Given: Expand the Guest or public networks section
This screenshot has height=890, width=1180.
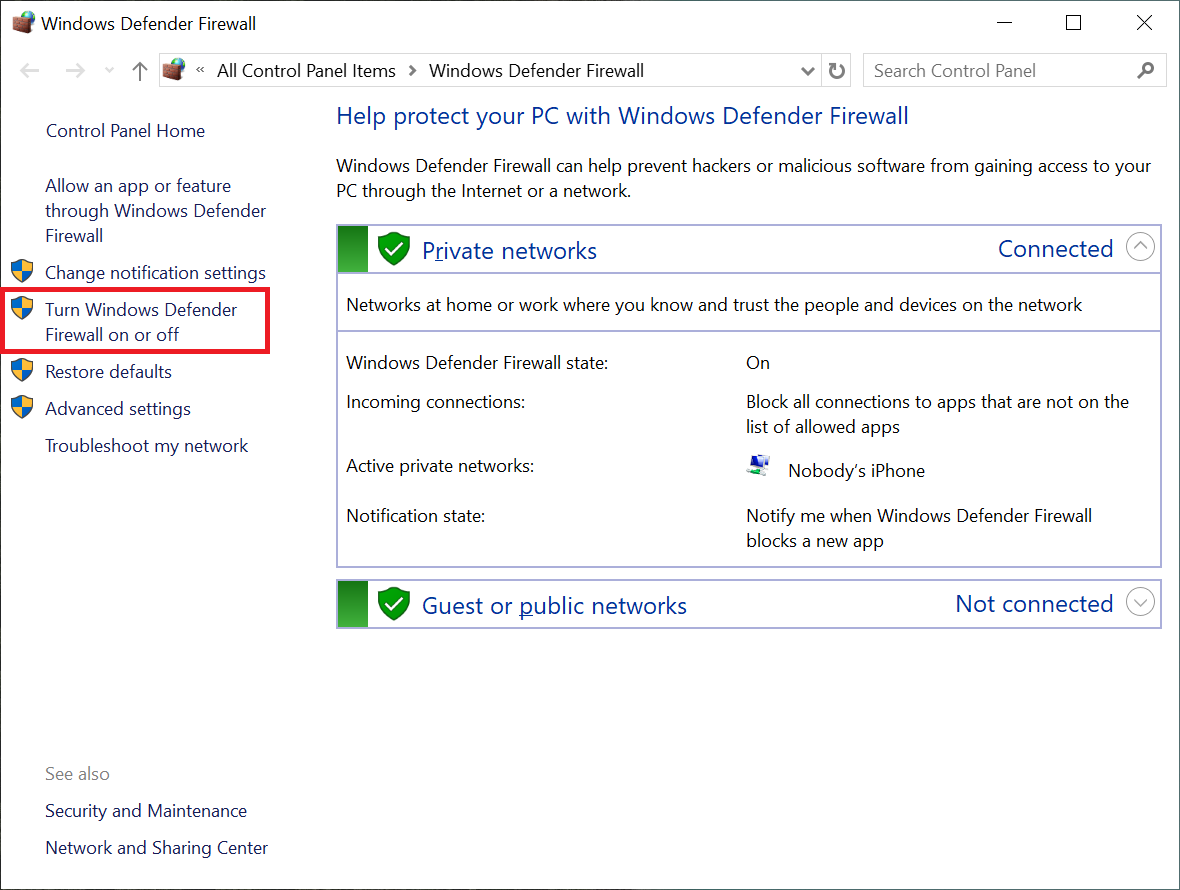Looking at the screenshot, I should (1140, 602).
